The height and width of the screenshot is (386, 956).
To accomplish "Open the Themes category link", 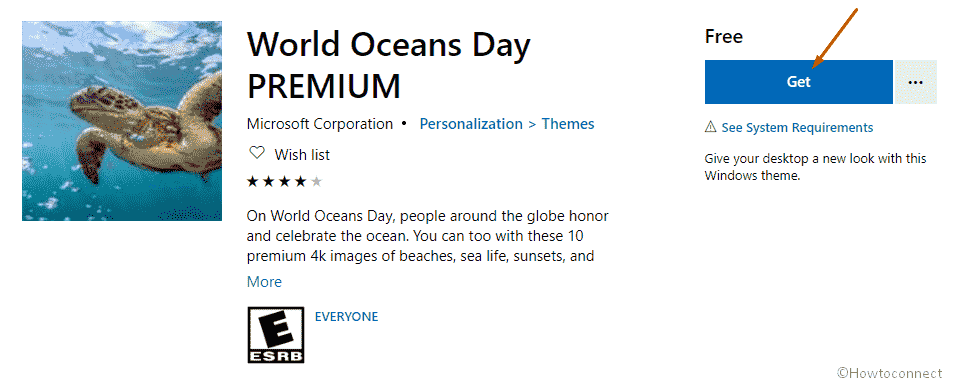I will coord(568,124).
